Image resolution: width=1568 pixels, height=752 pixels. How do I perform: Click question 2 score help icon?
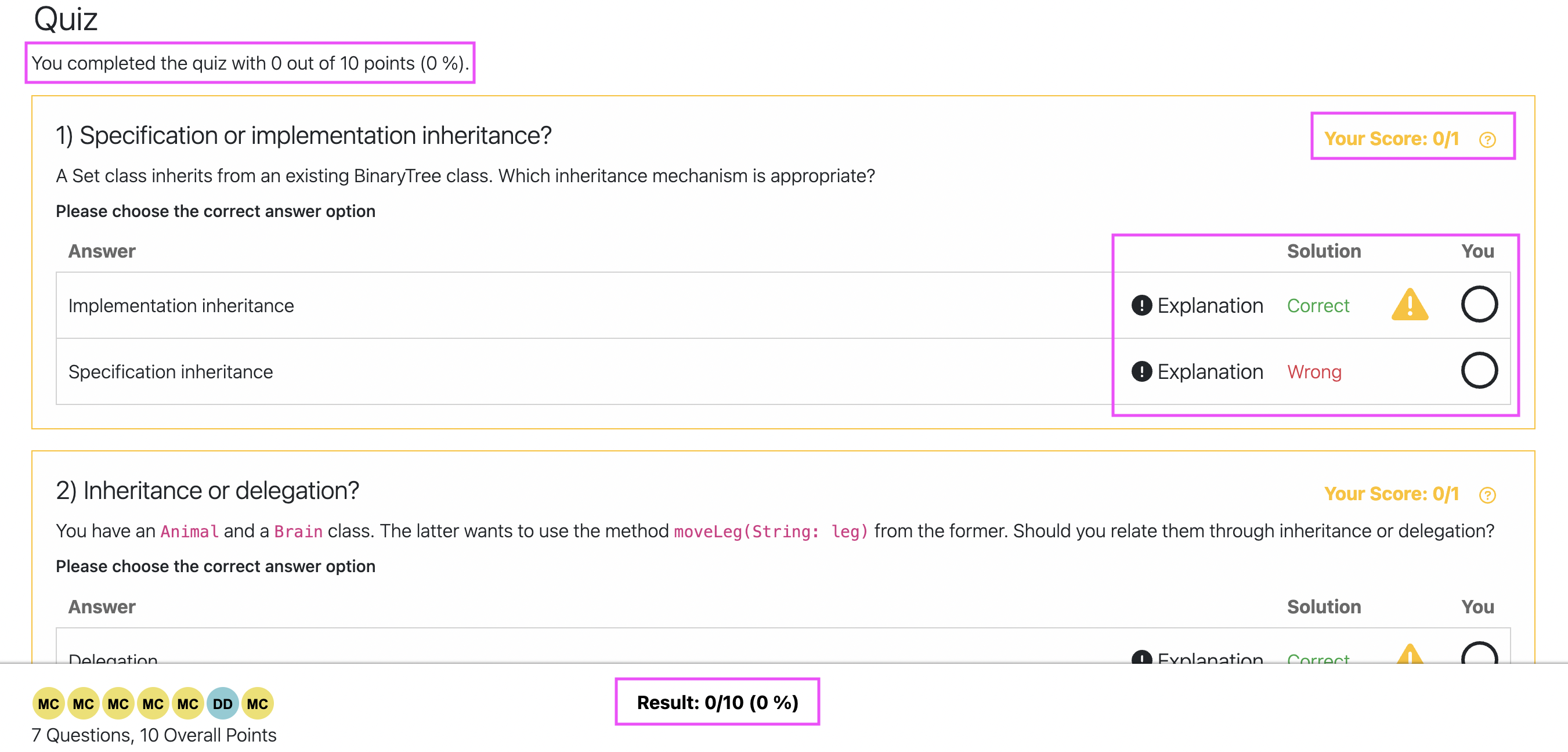pyautogui.click(x=1486, y=494)
